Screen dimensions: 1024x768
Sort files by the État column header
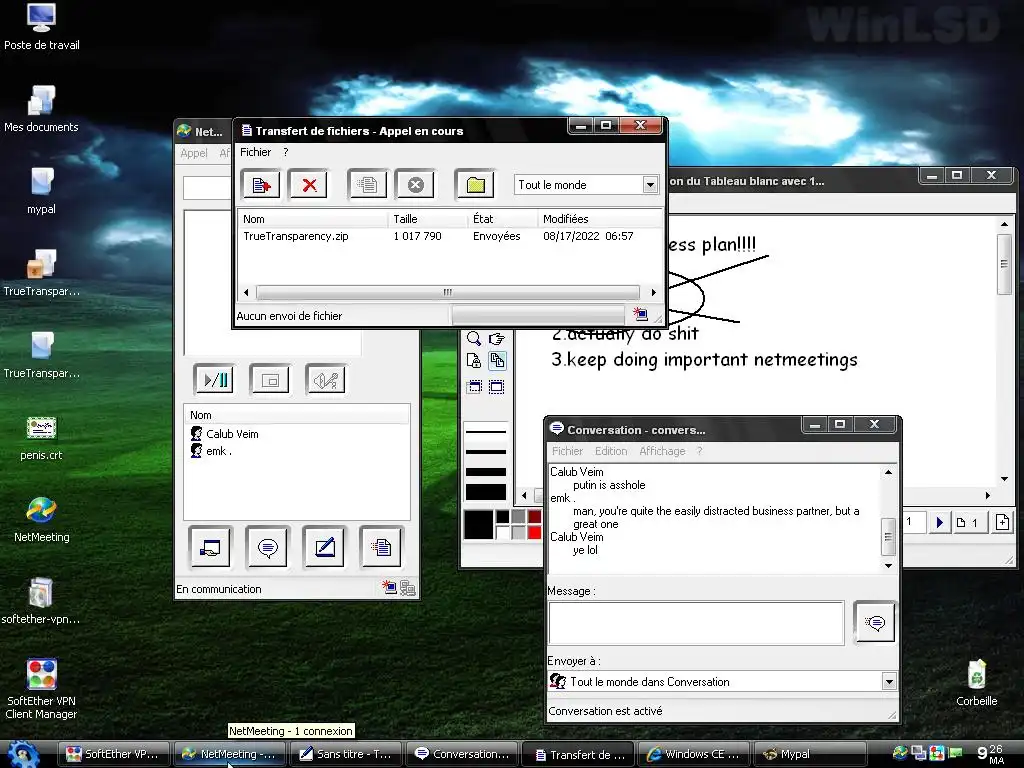[x=502, y=219]
